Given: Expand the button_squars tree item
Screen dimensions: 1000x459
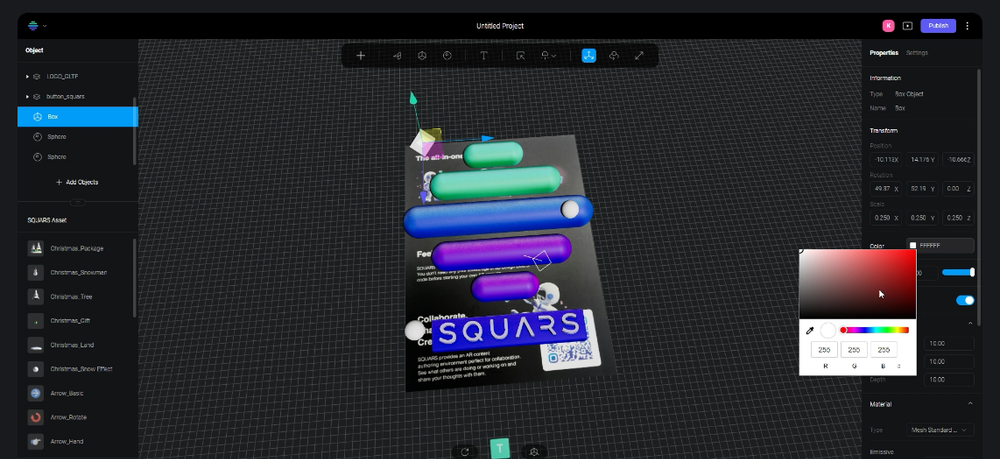Looking at the screenshot, I should (27, 96).
